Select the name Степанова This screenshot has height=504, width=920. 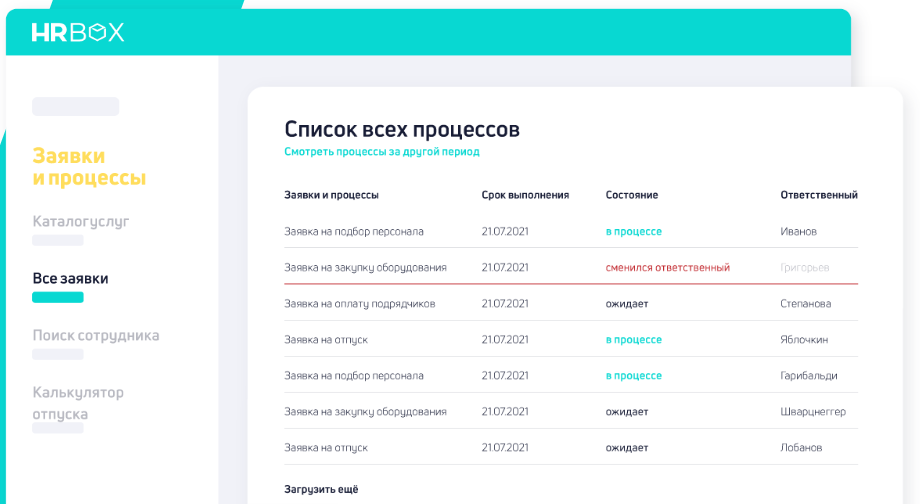(x=805, y=303)
